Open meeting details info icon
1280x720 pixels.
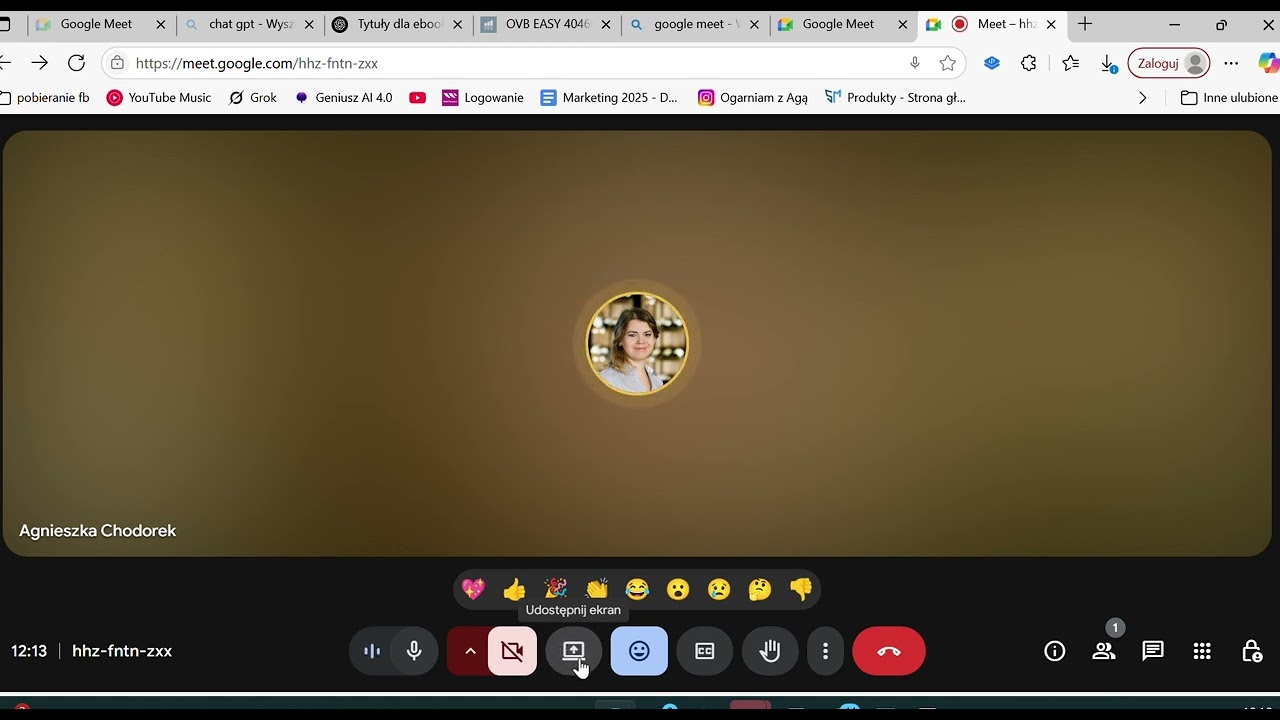tap(1054, 651)
